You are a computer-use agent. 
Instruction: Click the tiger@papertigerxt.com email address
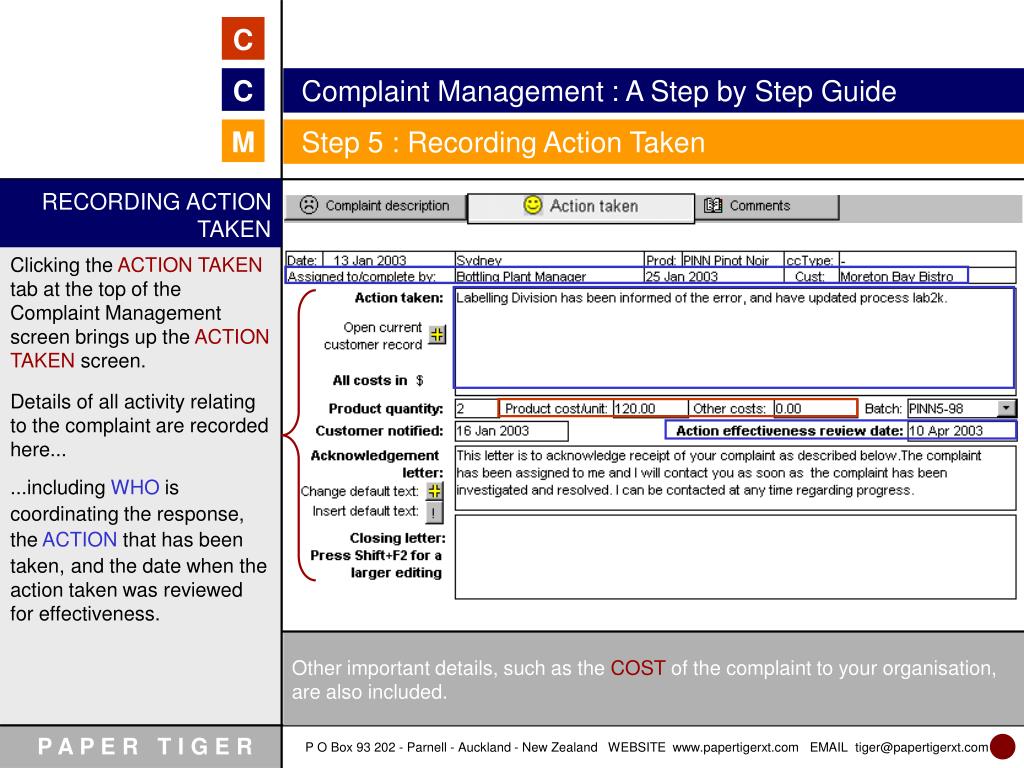coord(921,747)
